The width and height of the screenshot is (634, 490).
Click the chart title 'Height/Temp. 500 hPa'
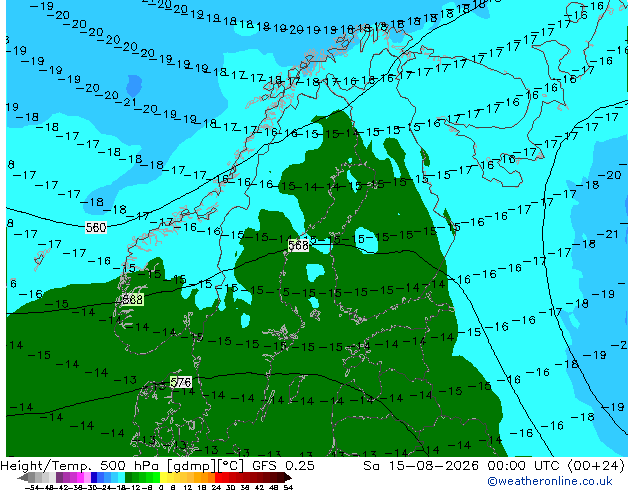pos(79,466)
